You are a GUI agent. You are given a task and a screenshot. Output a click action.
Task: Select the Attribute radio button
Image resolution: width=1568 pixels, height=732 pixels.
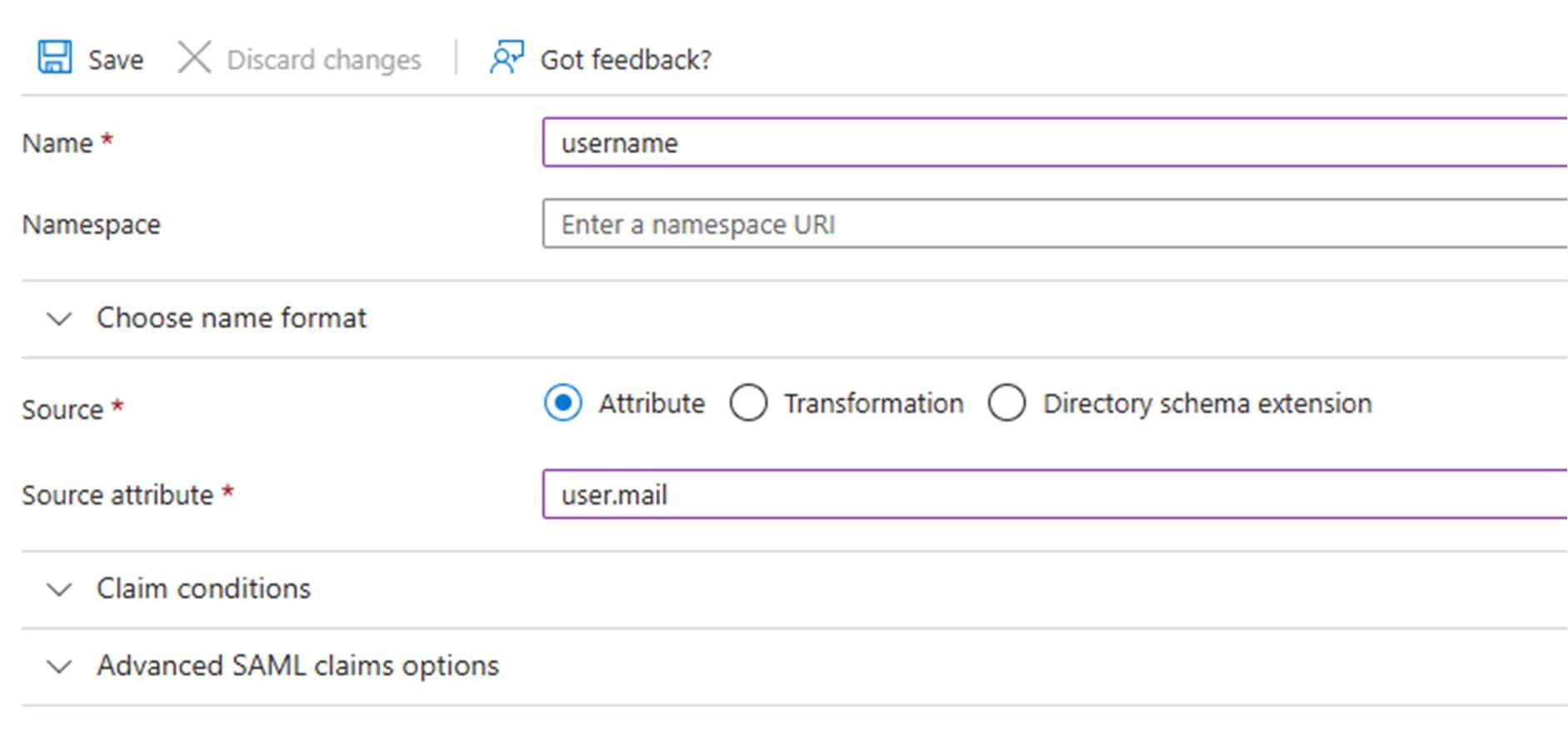point(563,403)
